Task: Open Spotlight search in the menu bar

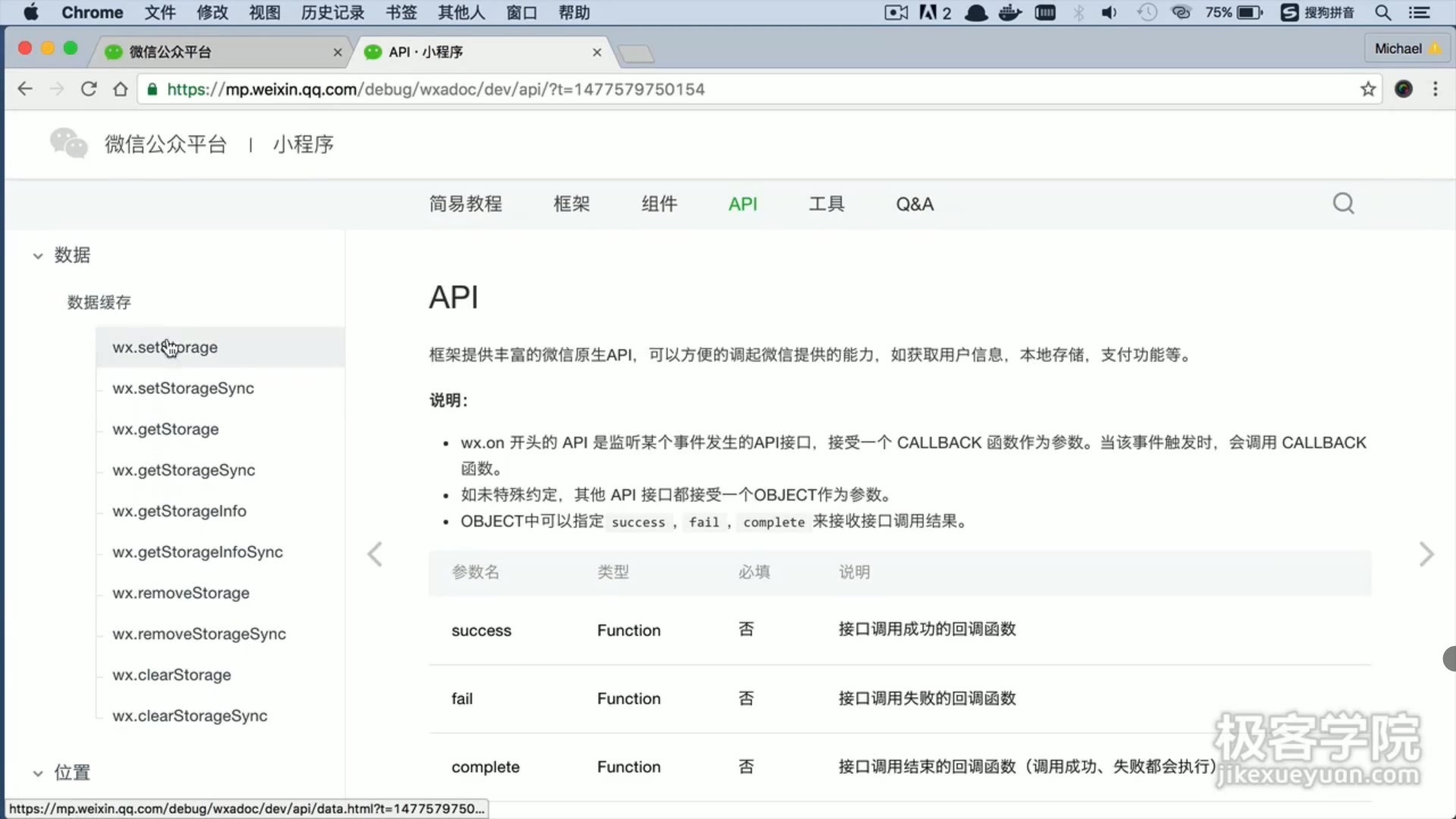Action: (x=1382, y=12)
